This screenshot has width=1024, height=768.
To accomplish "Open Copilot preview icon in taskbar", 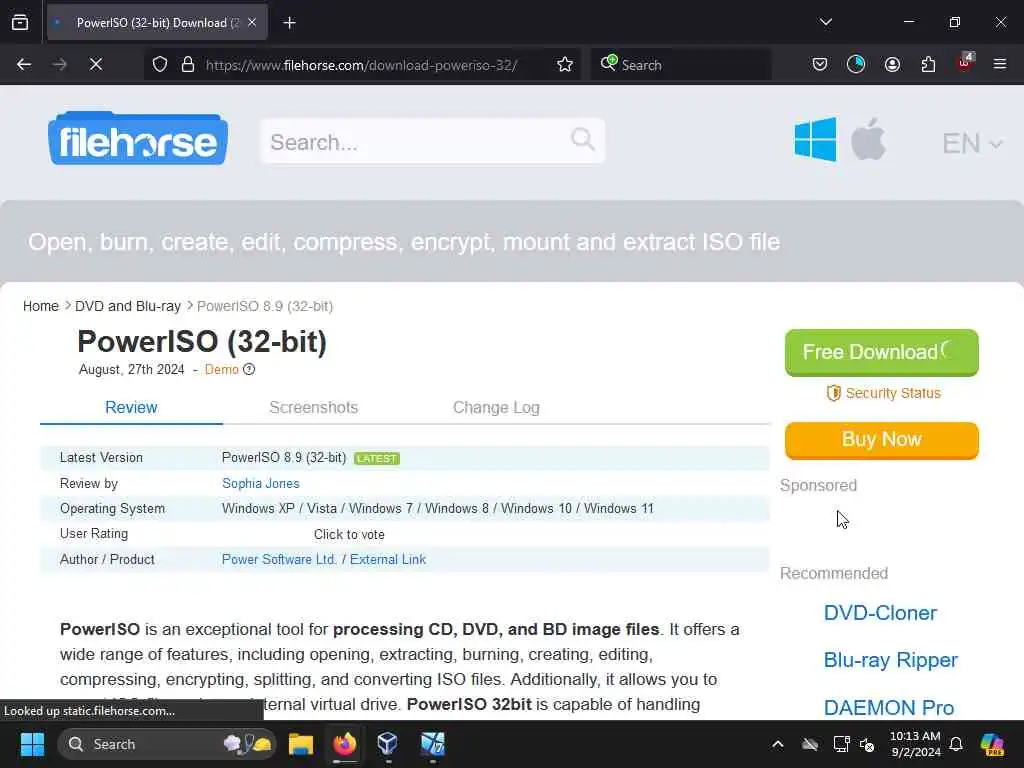I will pos(992,744).
